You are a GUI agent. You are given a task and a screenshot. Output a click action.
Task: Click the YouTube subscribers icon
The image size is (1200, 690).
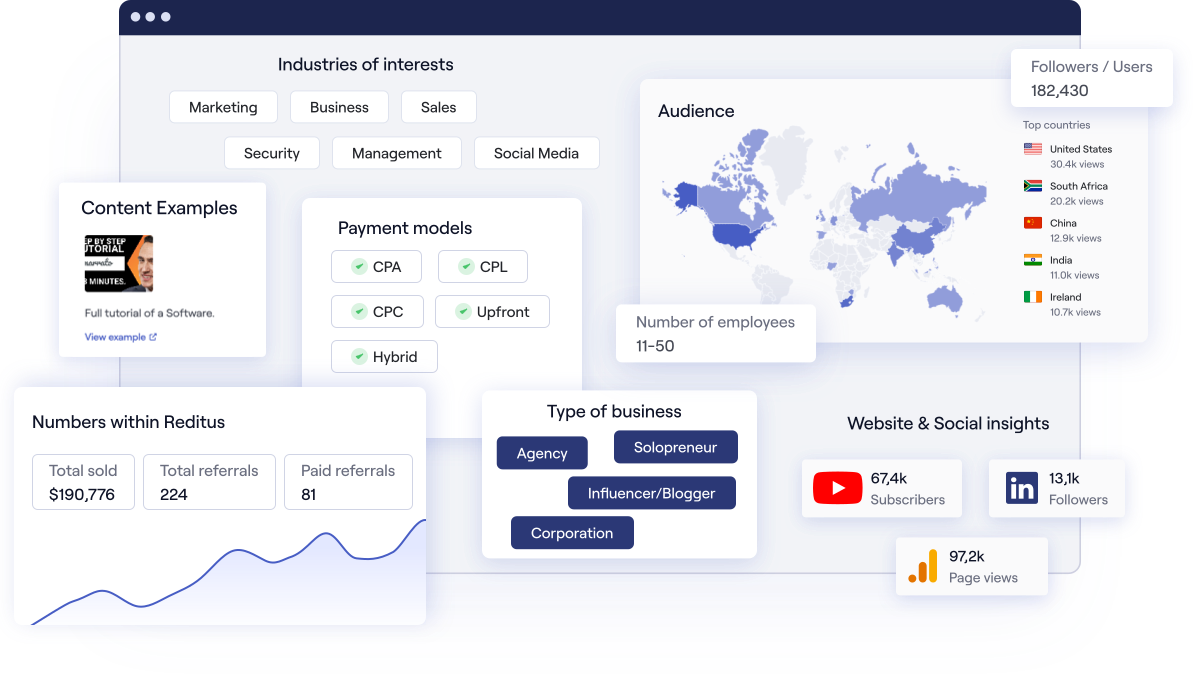coord(838,488)
